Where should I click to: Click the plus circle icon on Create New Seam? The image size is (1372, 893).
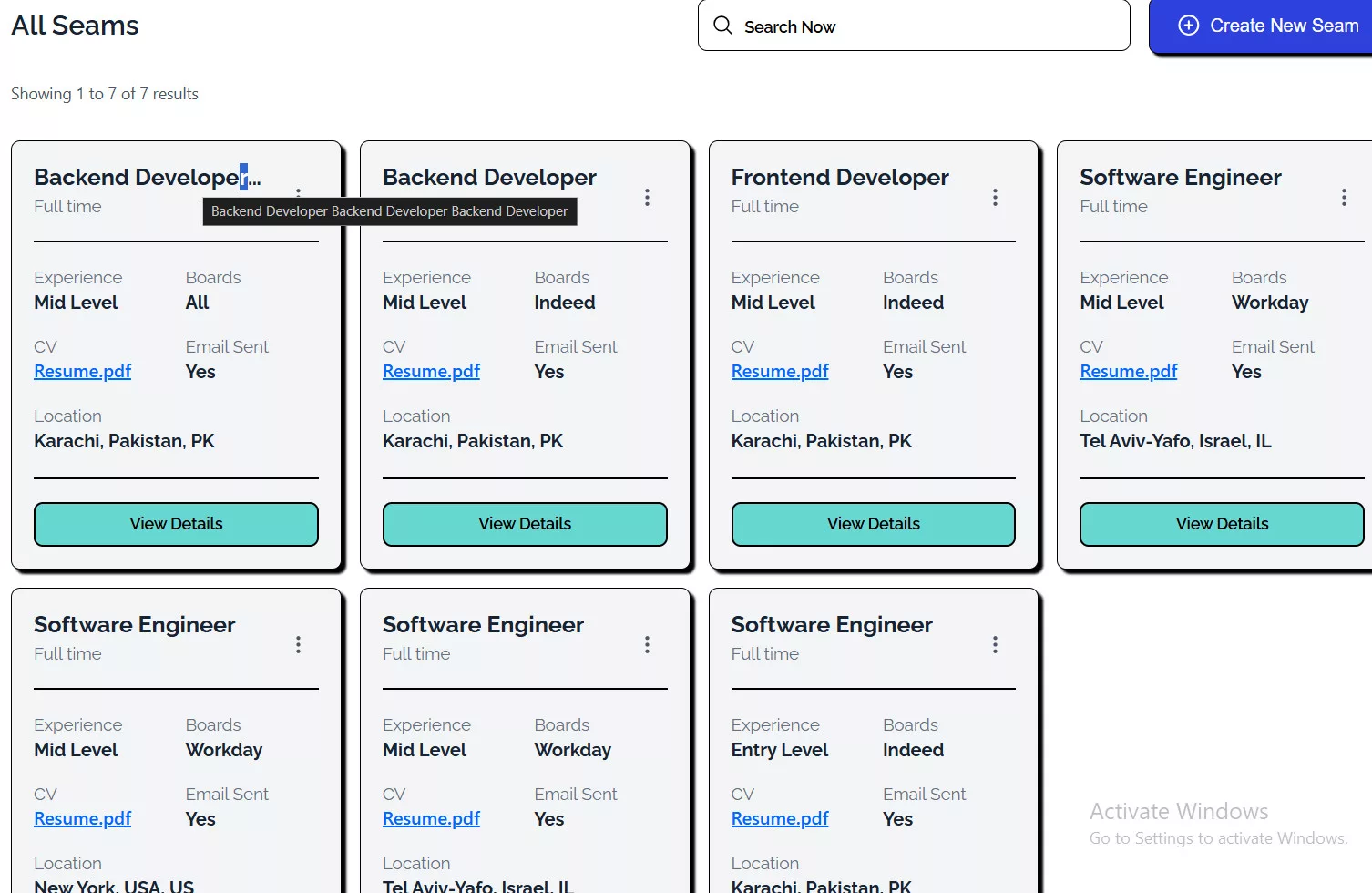pyautogui.click(x=1188, y=26)
